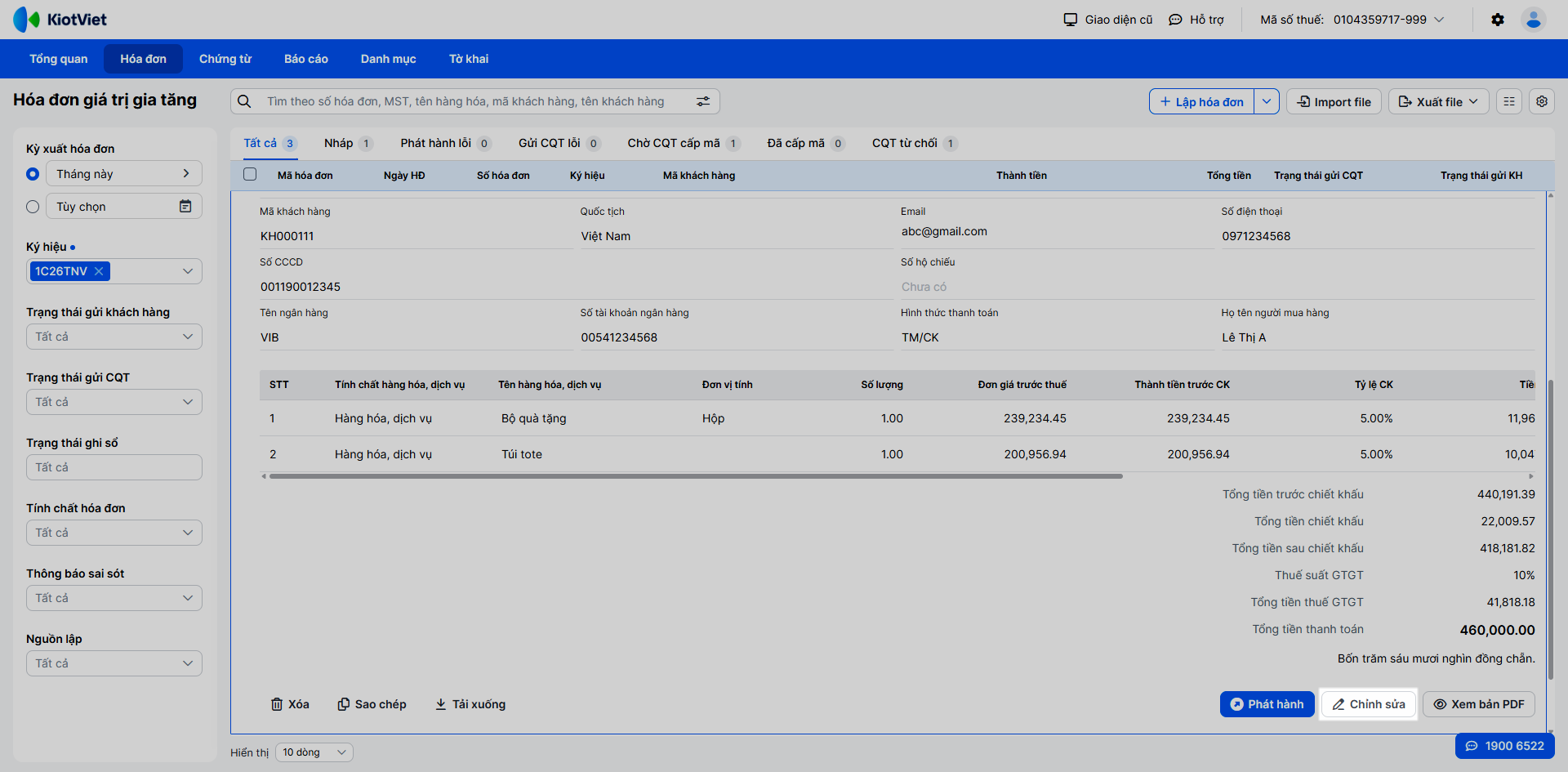The height and width of the screenshot is (772, 1568).
Task: Click the Bộ quà tặng item name
Action: click(x=534, y=418)
